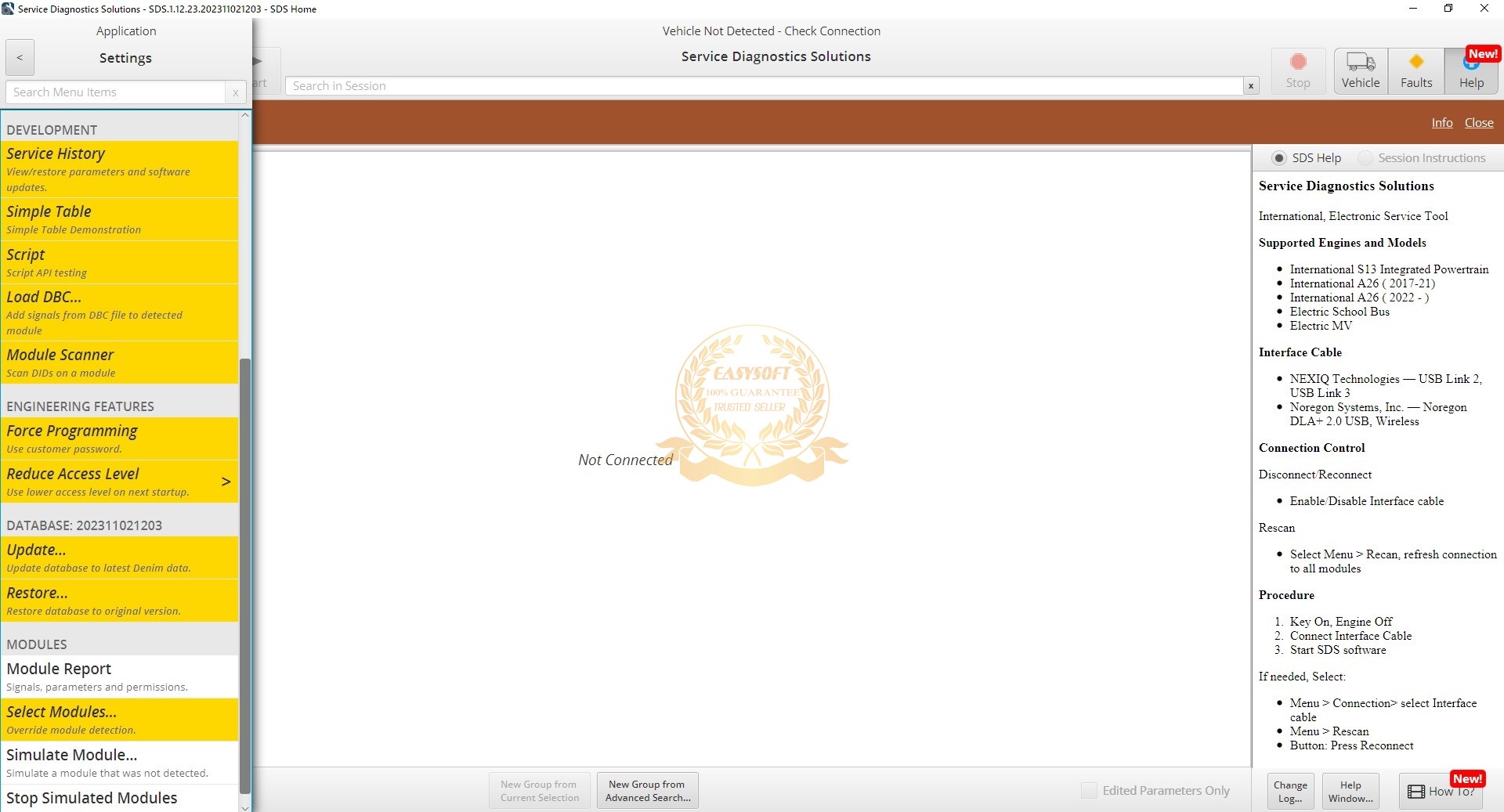Click the ENGINEERING FEATURES section header
Image resolution: width=1504 pixels, height=812 pixels.
[x=80, y=406]
